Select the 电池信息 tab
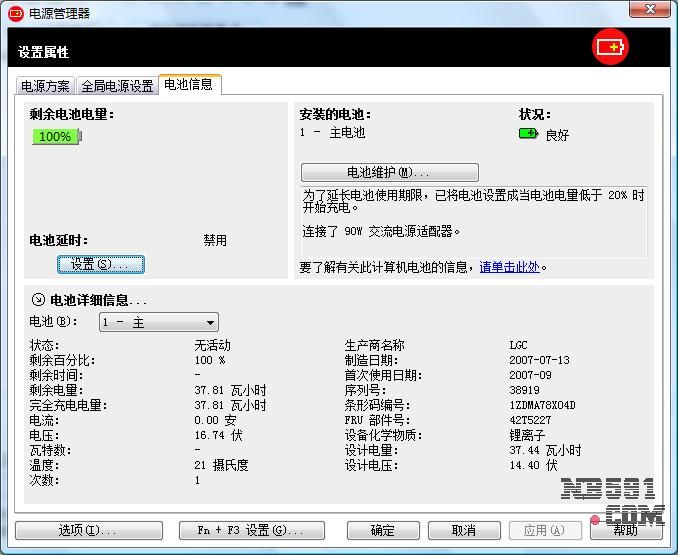678x555 pixels. point(189,85)
